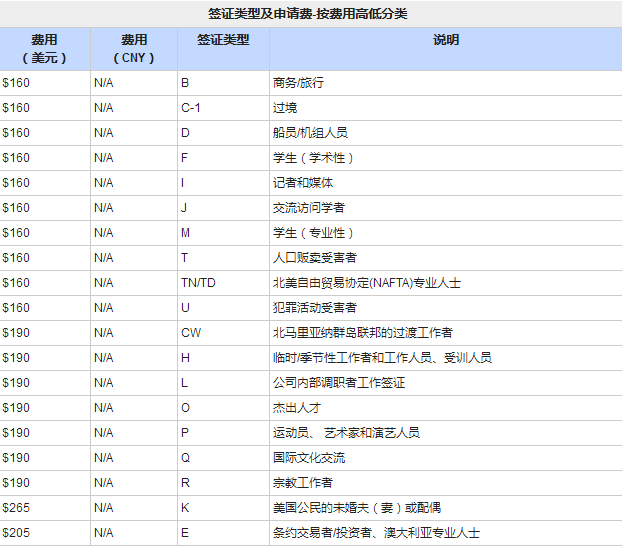The height and width of the screenshot is (550, 622).
Task: Click the 费用(CNY) column header
Action: coord(133,48)
